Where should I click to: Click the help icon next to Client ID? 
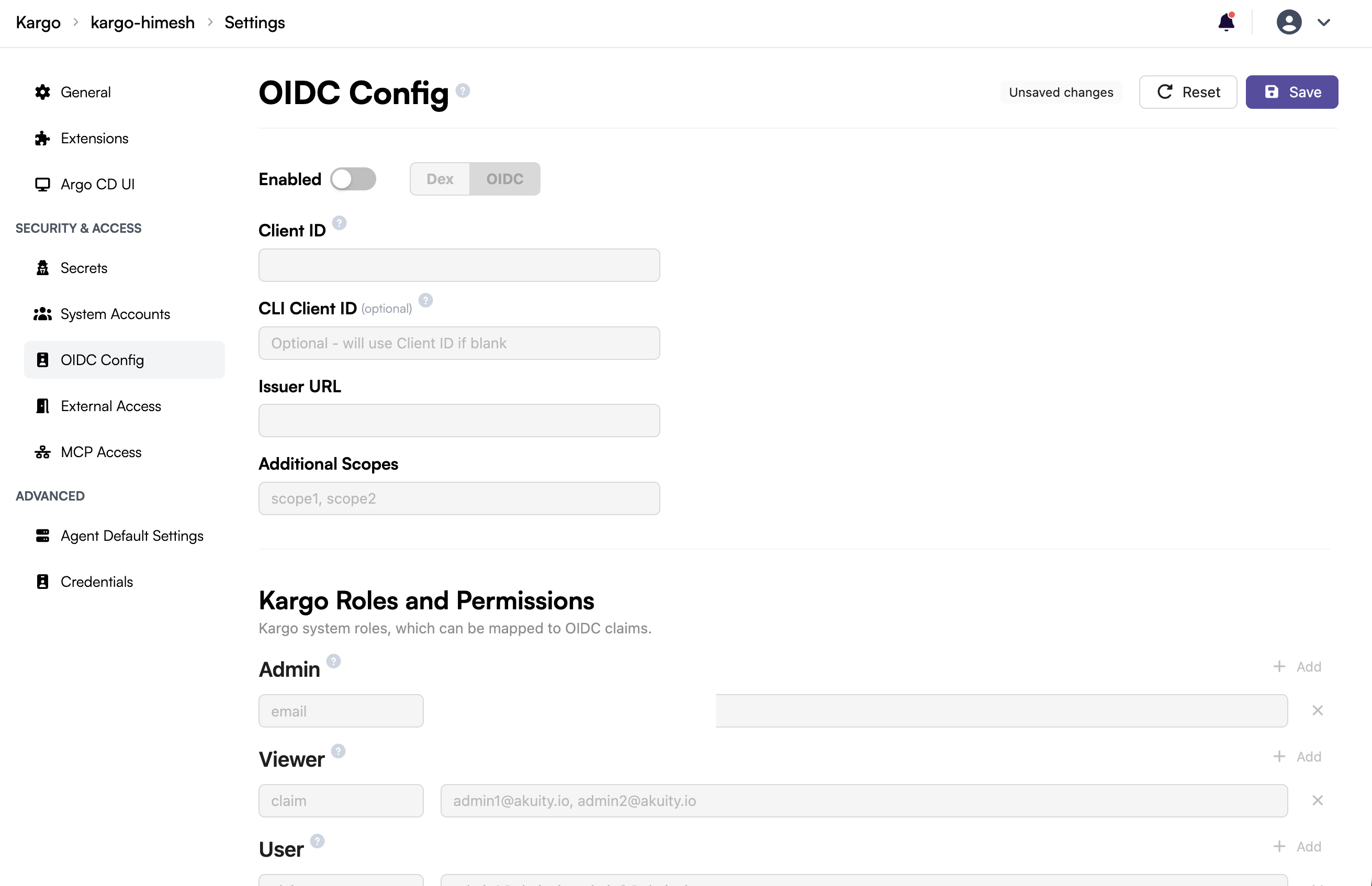tap(340, 223)
